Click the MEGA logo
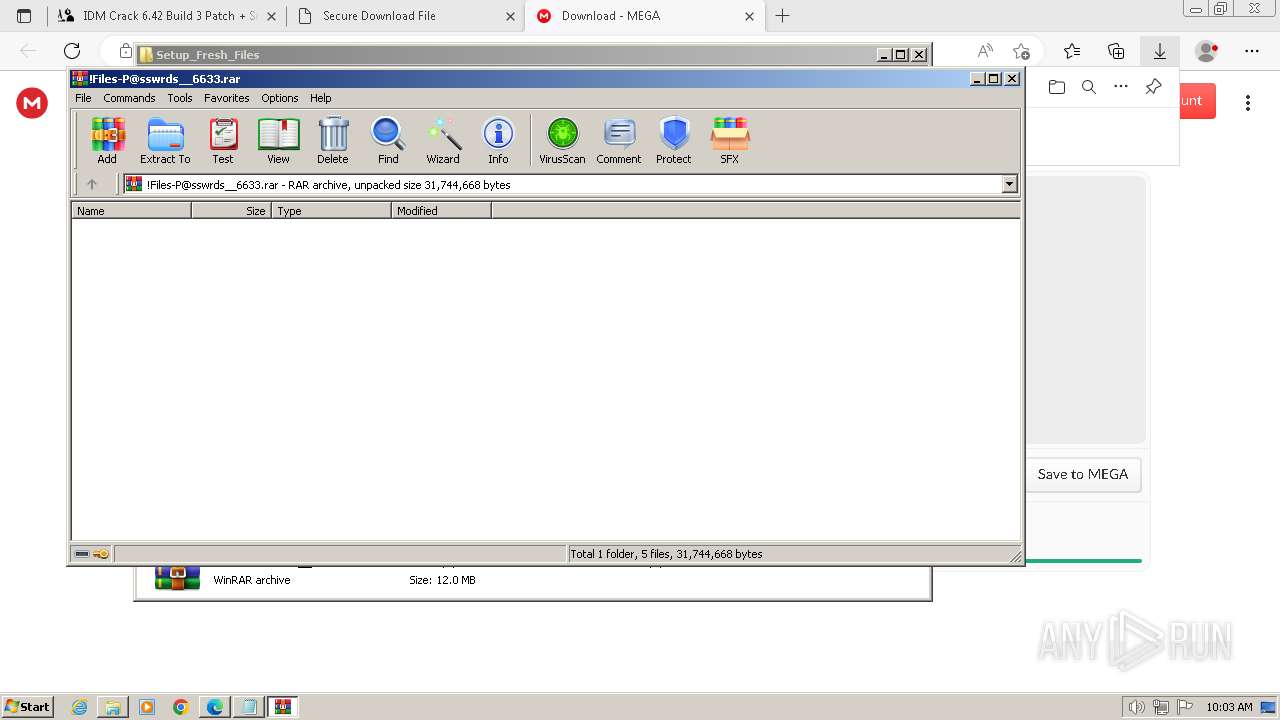 (32, 103)
